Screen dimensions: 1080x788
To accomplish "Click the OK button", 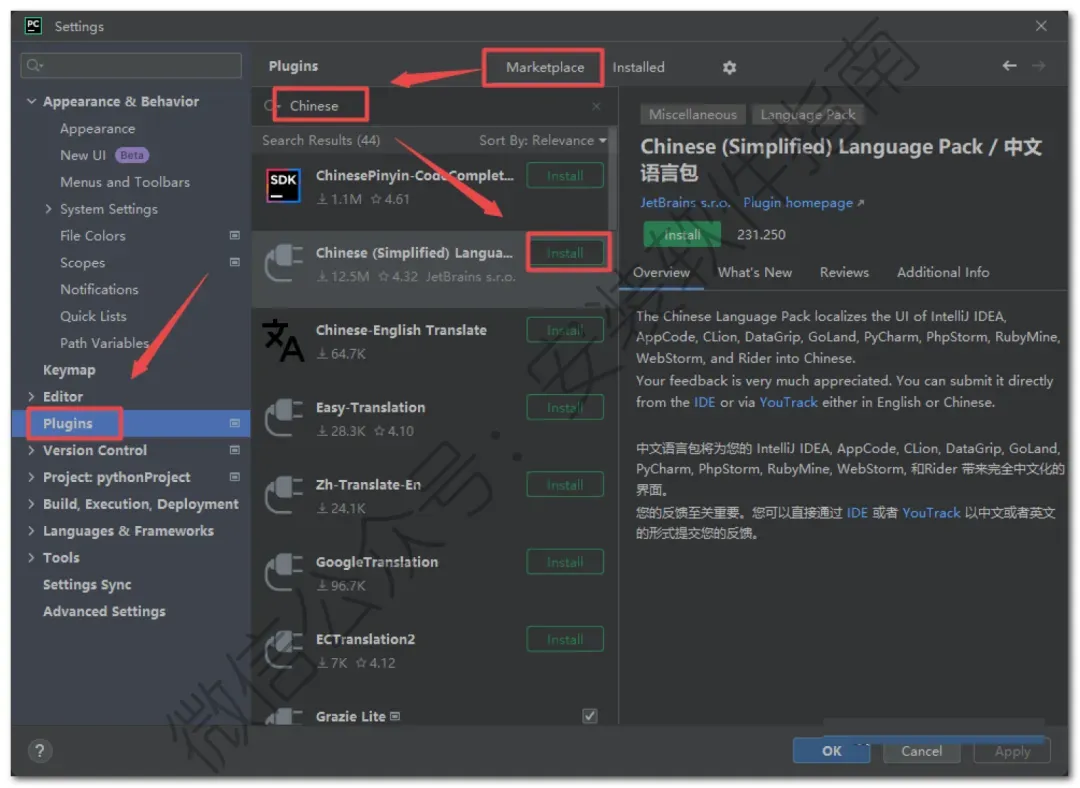I will [x=831, y=751].
